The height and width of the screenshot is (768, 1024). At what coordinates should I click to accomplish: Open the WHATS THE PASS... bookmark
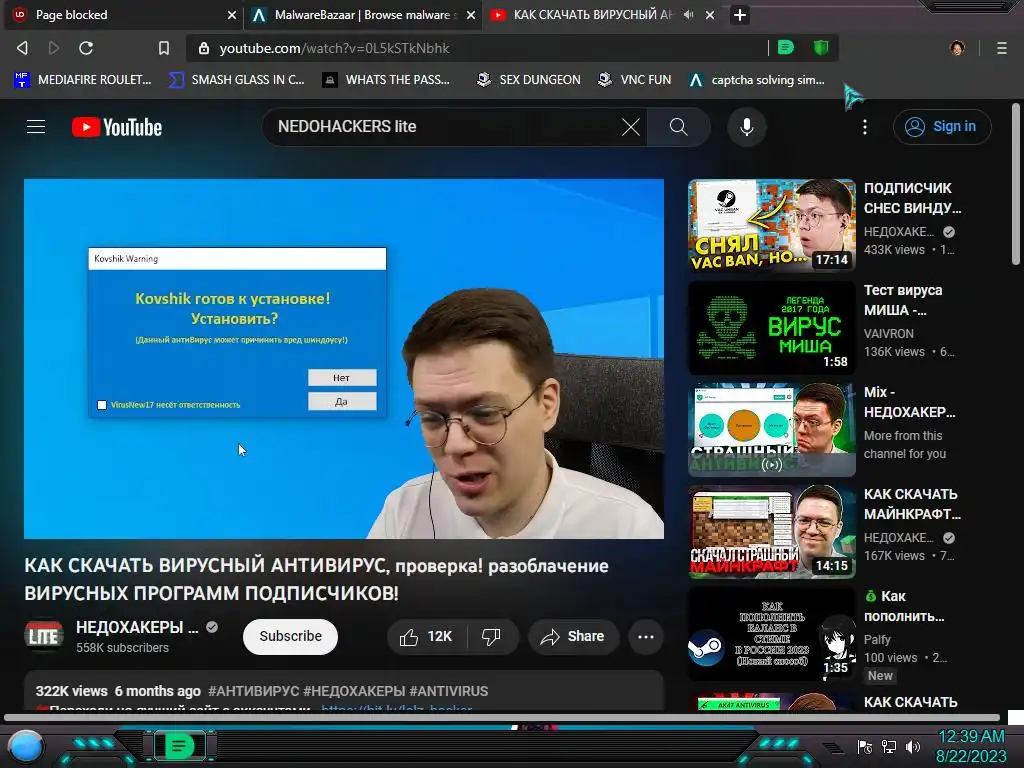(x=387, y=80)
